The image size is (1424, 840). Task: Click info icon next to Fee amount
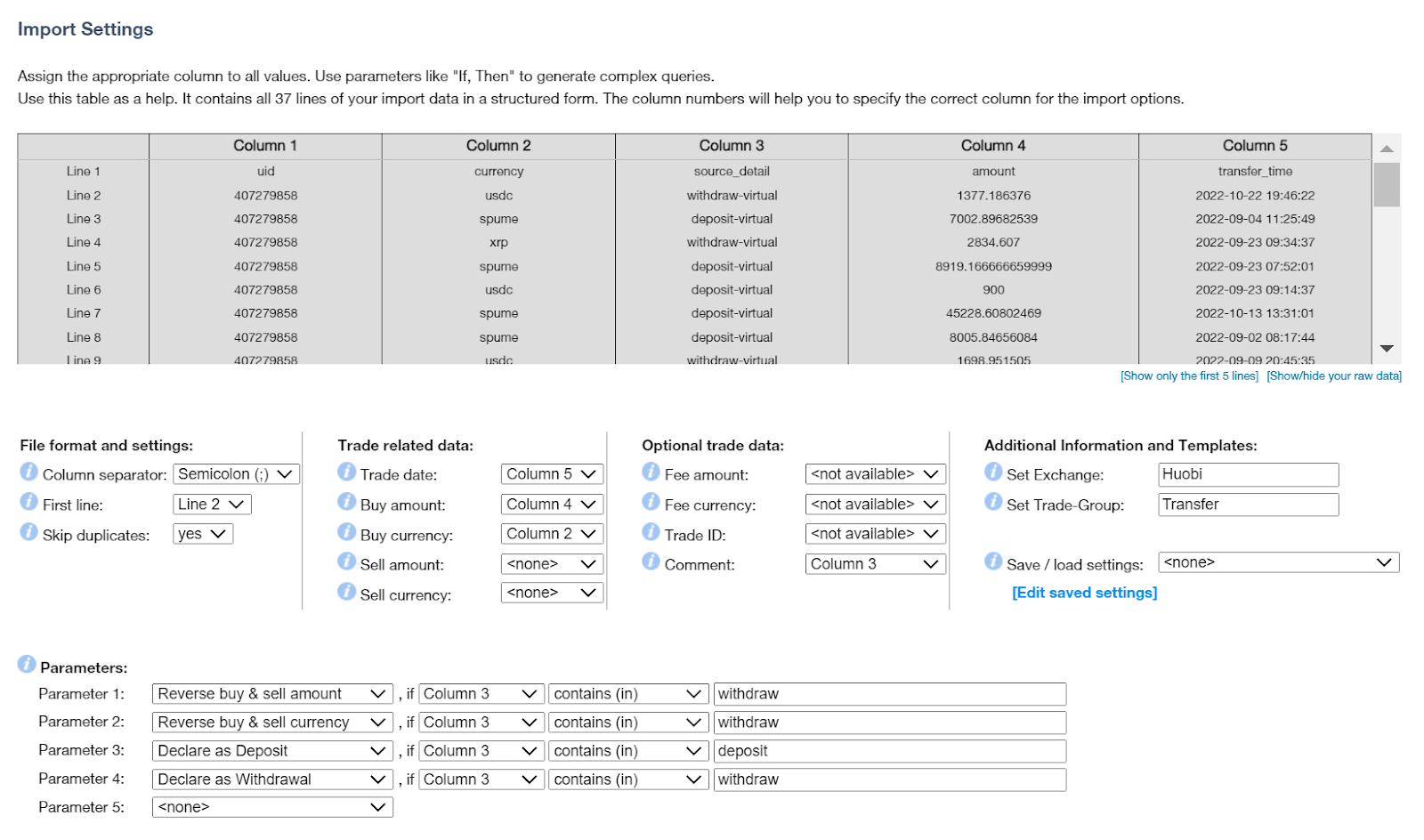click(651, 472)
